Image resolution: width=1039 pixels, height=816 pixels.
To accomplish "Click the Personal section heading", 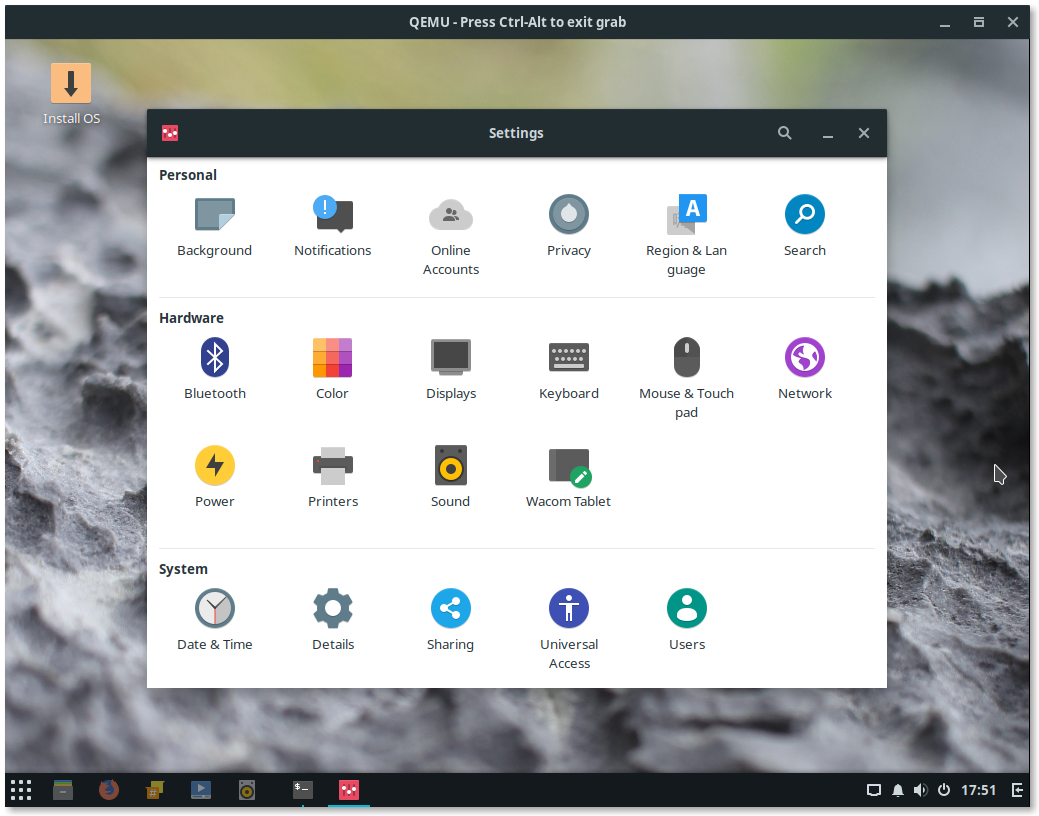I will click(x=188, y=175).
